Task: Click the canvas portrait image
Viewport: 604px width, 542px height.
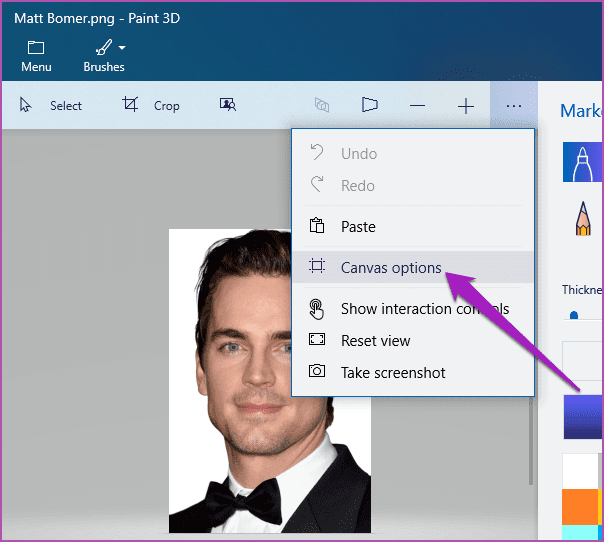Action: [x=270, y=381]
